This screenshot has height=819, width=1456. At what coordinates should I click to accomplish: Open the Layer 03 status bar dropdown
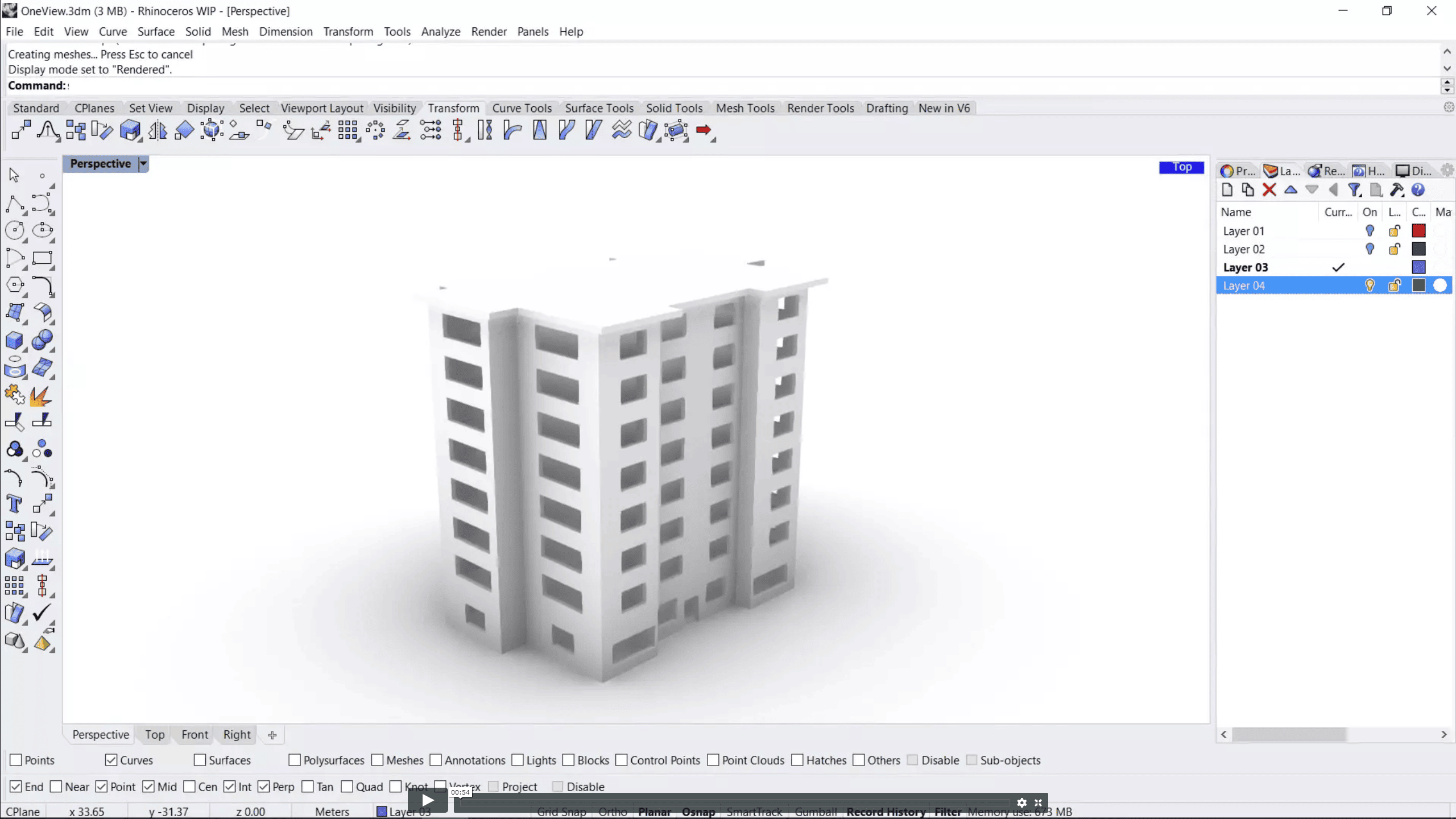405,812
